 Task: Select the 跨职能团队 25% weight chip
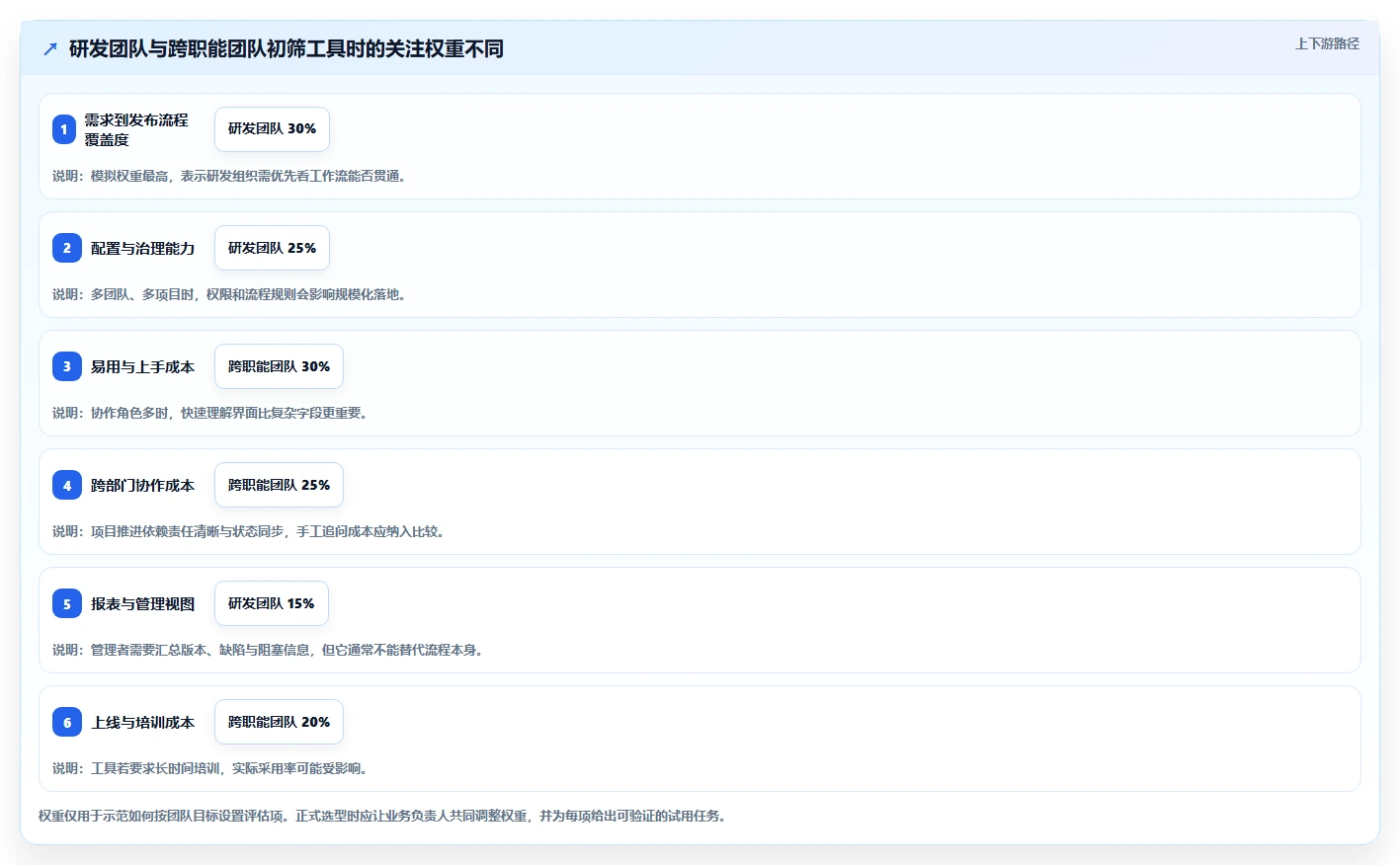pyautogui.click(x=279, y=485)
